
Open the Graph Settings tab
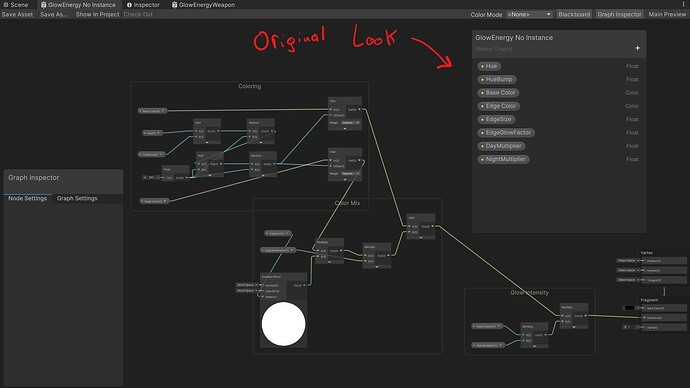77,198
